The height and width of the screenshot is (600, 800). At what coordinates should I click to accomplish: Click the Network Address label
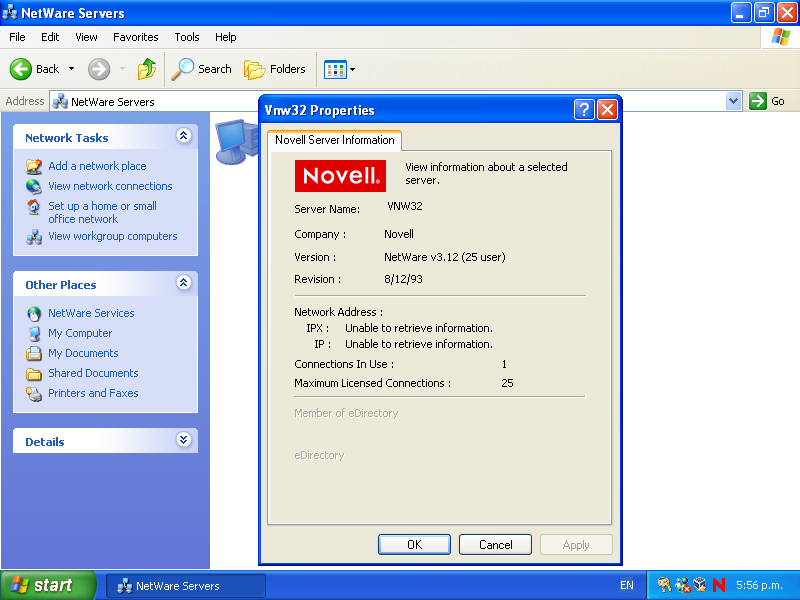point(338,312)
